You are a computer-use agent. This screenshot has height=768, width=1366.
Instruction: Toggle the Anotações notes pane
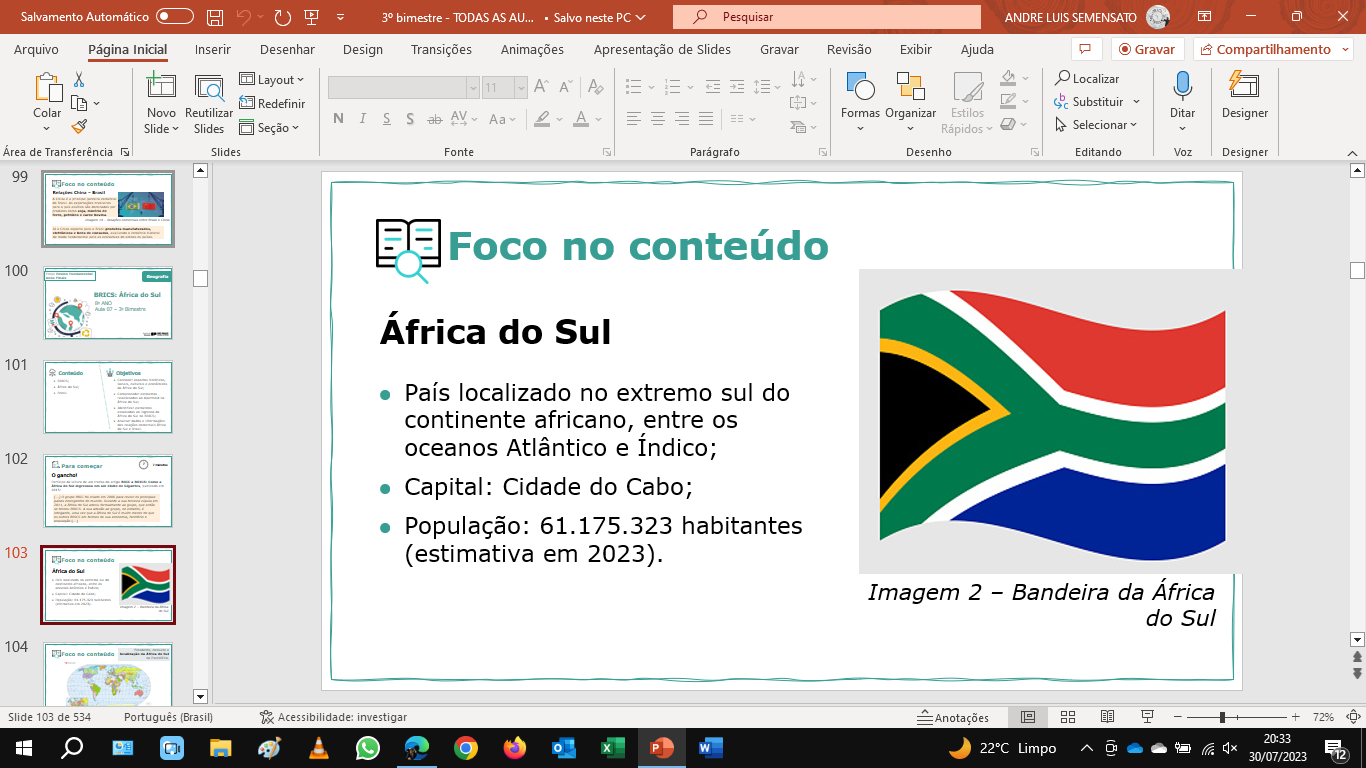[x=953, y=717]
